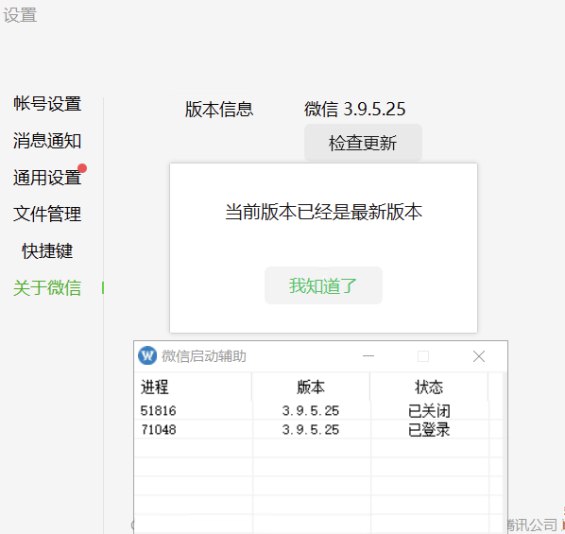Open 通用设置 section

coord(47,177)
